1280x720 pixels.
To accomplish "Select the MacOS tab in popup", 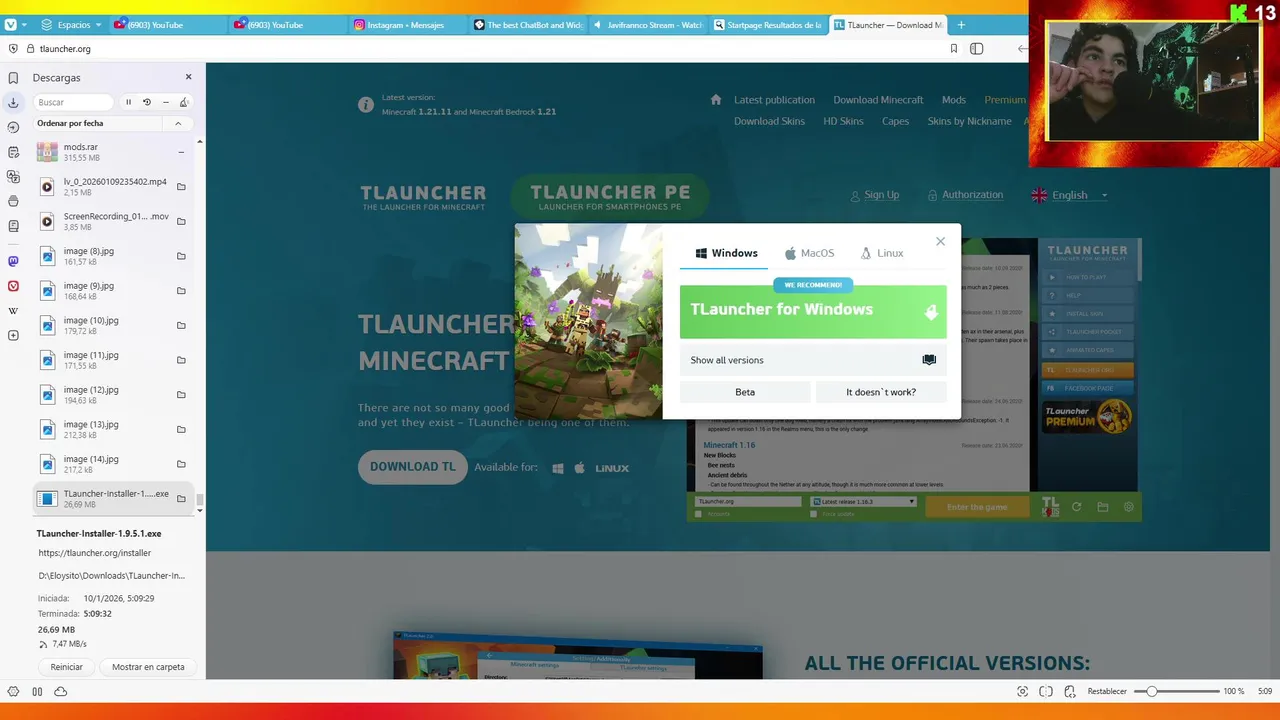I will pyautogui.click(x=810, y=253).
